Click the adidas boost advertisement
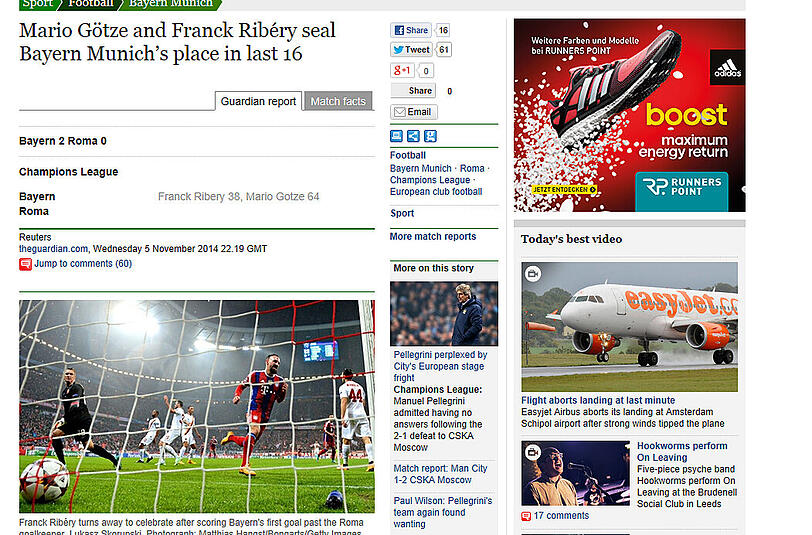Image resolution: width=812 pixels, height=535 pixels. [x=630, y=115]
